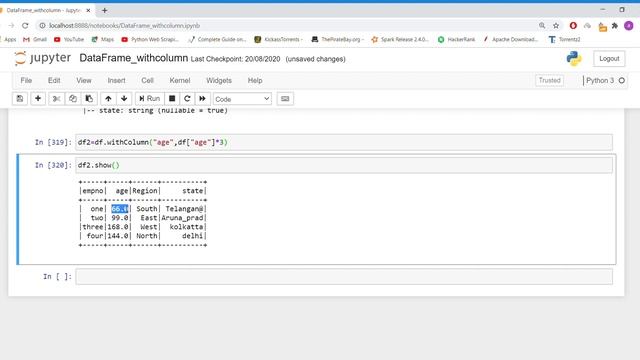The width and height of the screenshot is (640, 360).
Task: Open the KickassTorrents bookmark
Action: 279,40
